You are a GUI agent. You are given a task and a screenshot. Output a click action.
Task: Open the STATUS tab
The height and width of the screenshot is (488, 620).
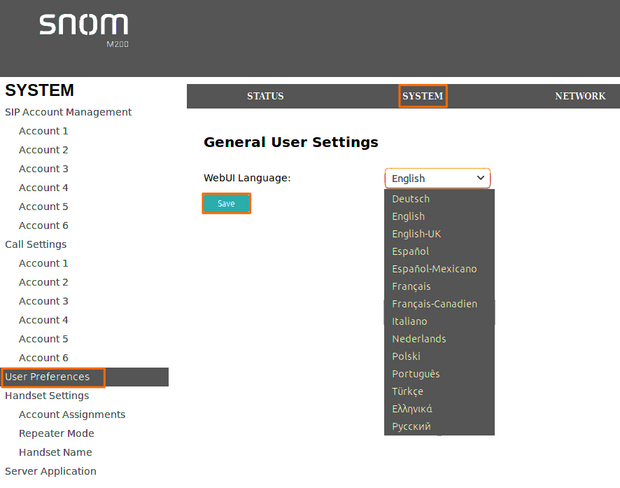(265, 96)
